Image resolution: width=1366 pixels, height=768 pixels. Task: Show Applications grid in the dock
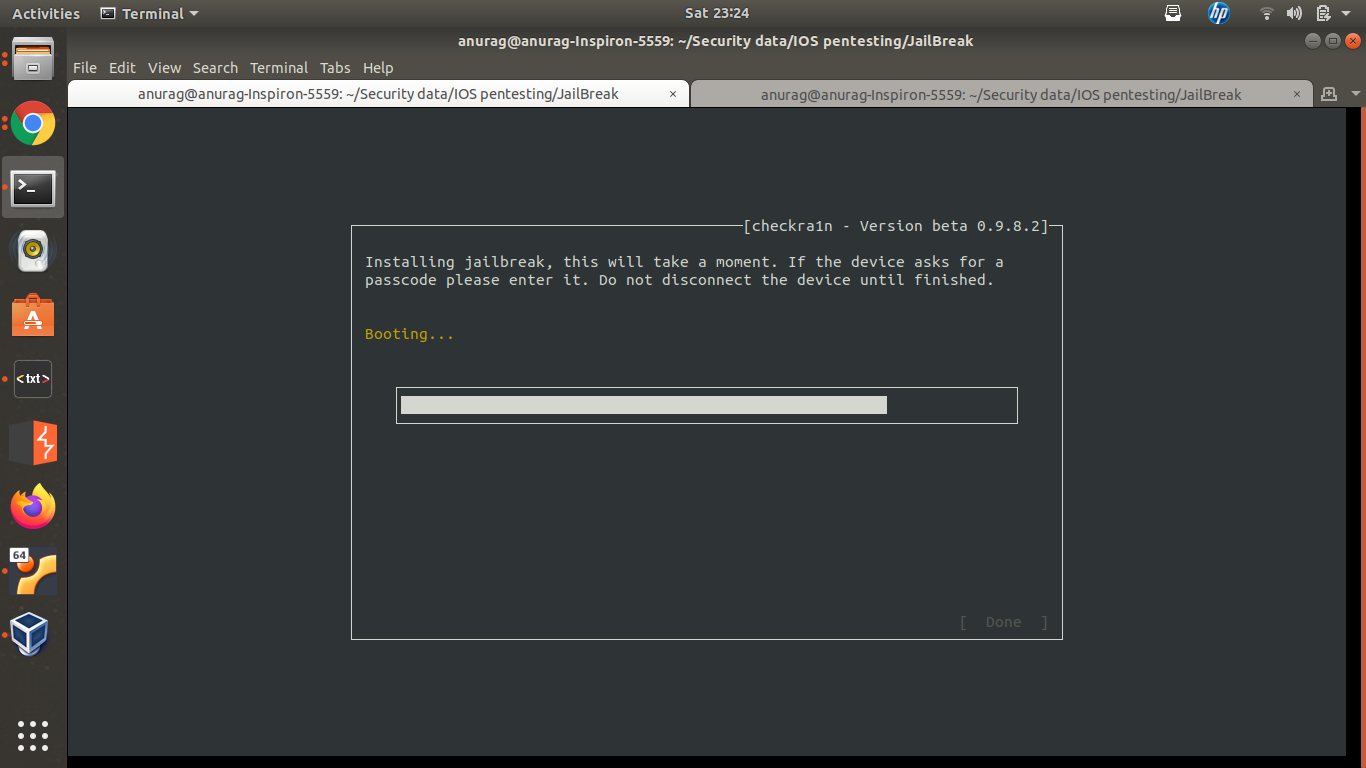pyautogui.click(x=33, y=735)
